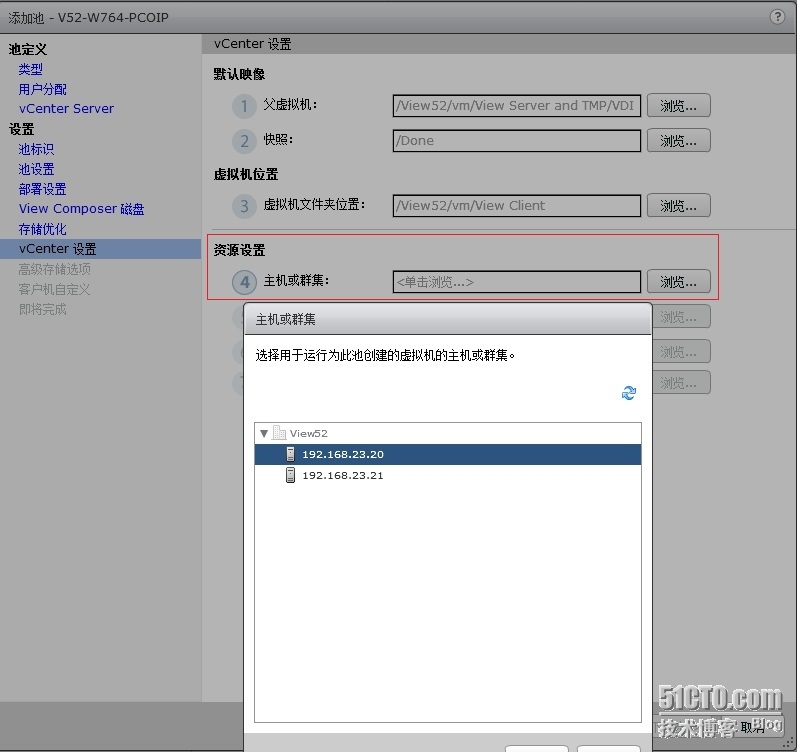Open View Composer 磁盘 link
The image size is (797, 752).
pos(81,209)
